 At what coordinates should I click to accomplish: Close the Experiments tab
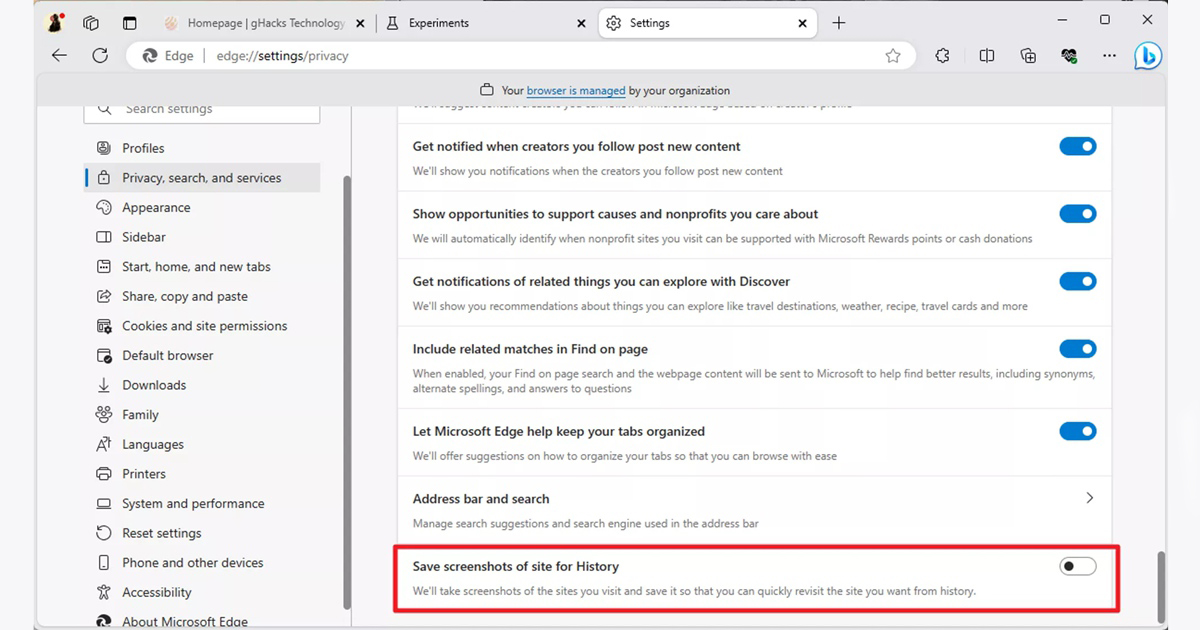[x=581, y=23]
